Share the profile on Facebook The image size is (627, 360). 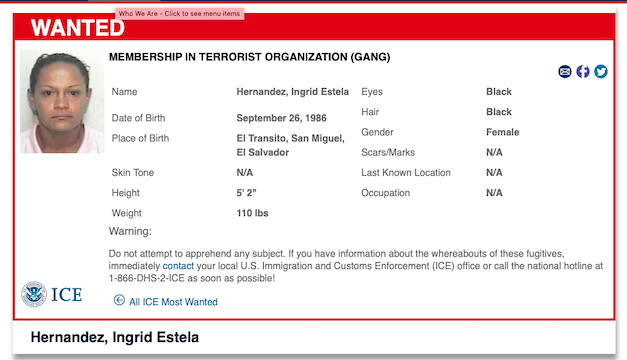pos(583,72)
